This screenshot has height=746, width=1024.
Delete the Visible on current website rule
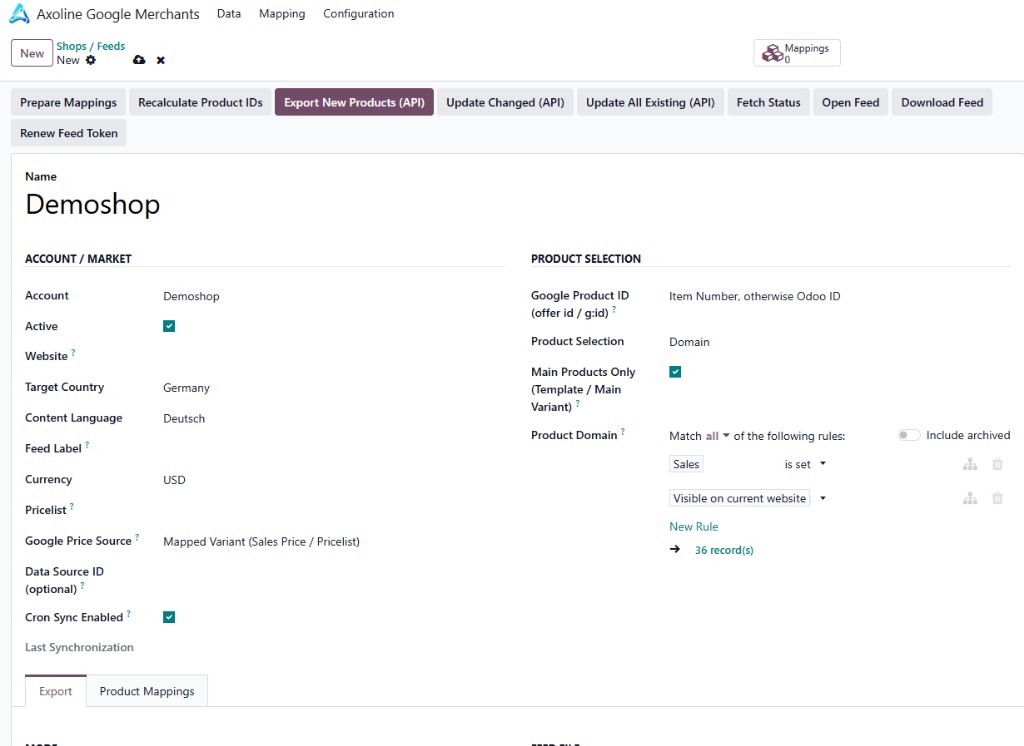pos(997,498)
